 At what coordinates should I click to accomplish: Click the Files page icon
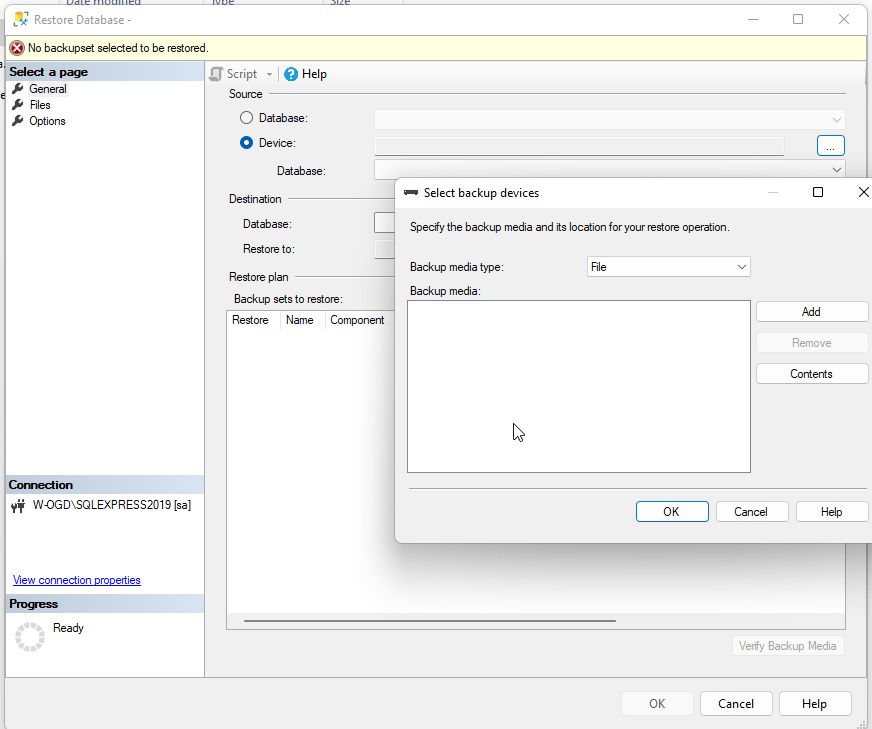[x=16, y=104]
